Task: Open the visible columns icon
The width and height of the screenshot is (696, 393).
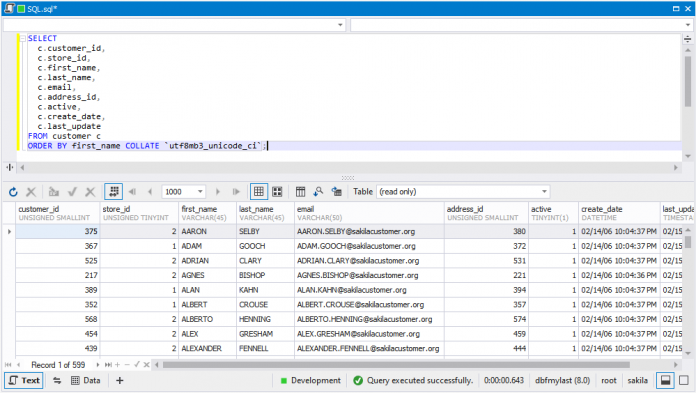Action: click(301, 192)
